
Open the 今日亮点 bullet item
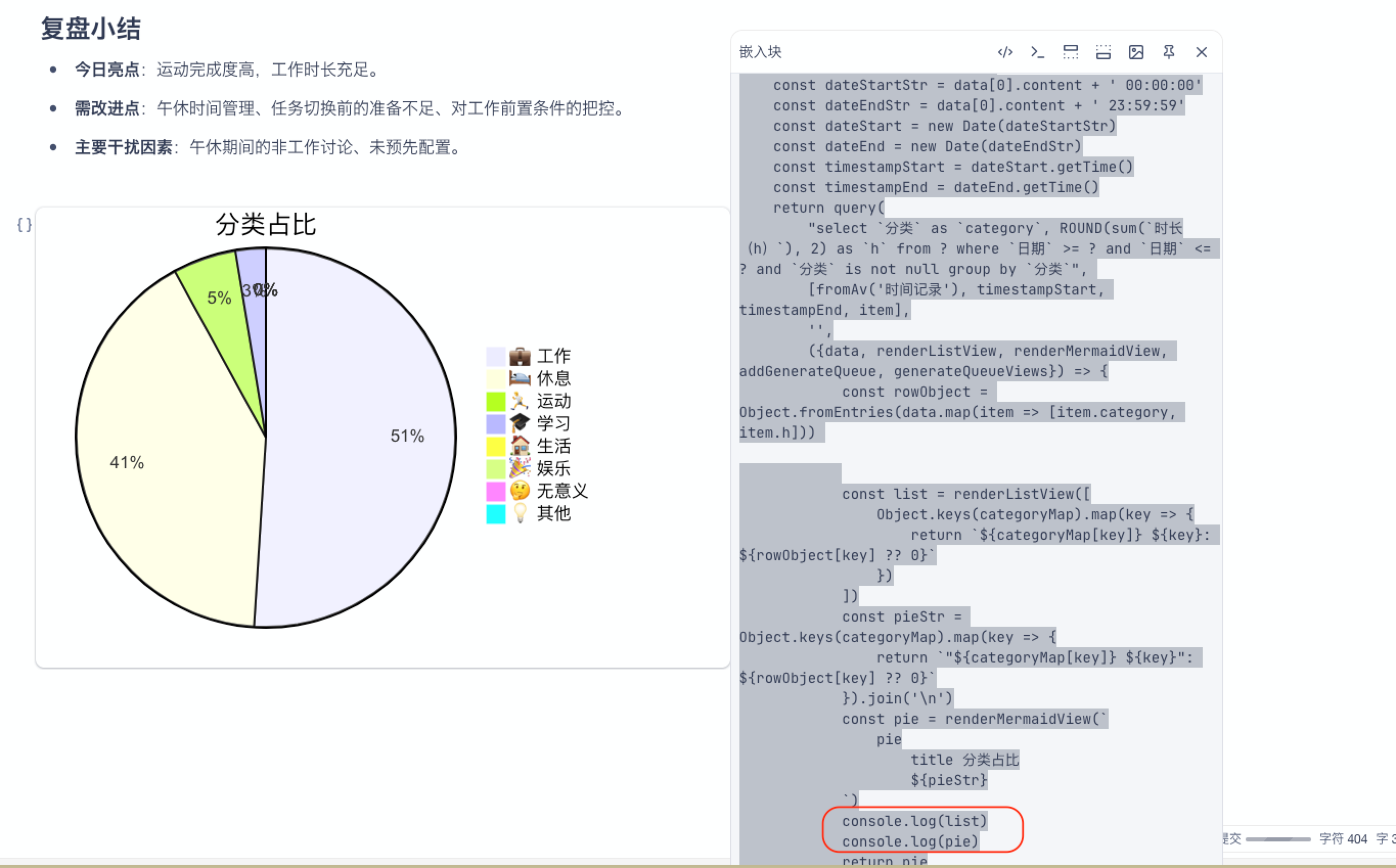pyautogui.click(x=103, y=70)
